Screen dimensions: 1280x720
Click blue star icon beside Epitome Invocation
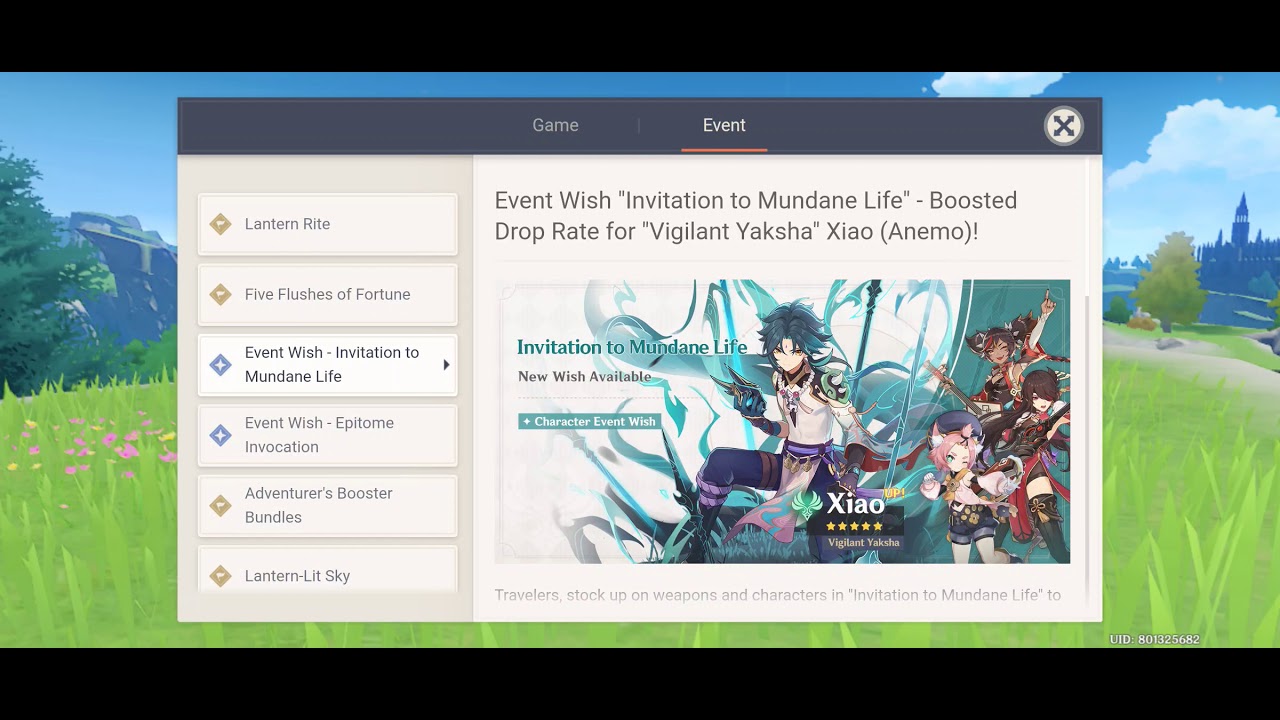pyautogui.click(x=221, y=435)
